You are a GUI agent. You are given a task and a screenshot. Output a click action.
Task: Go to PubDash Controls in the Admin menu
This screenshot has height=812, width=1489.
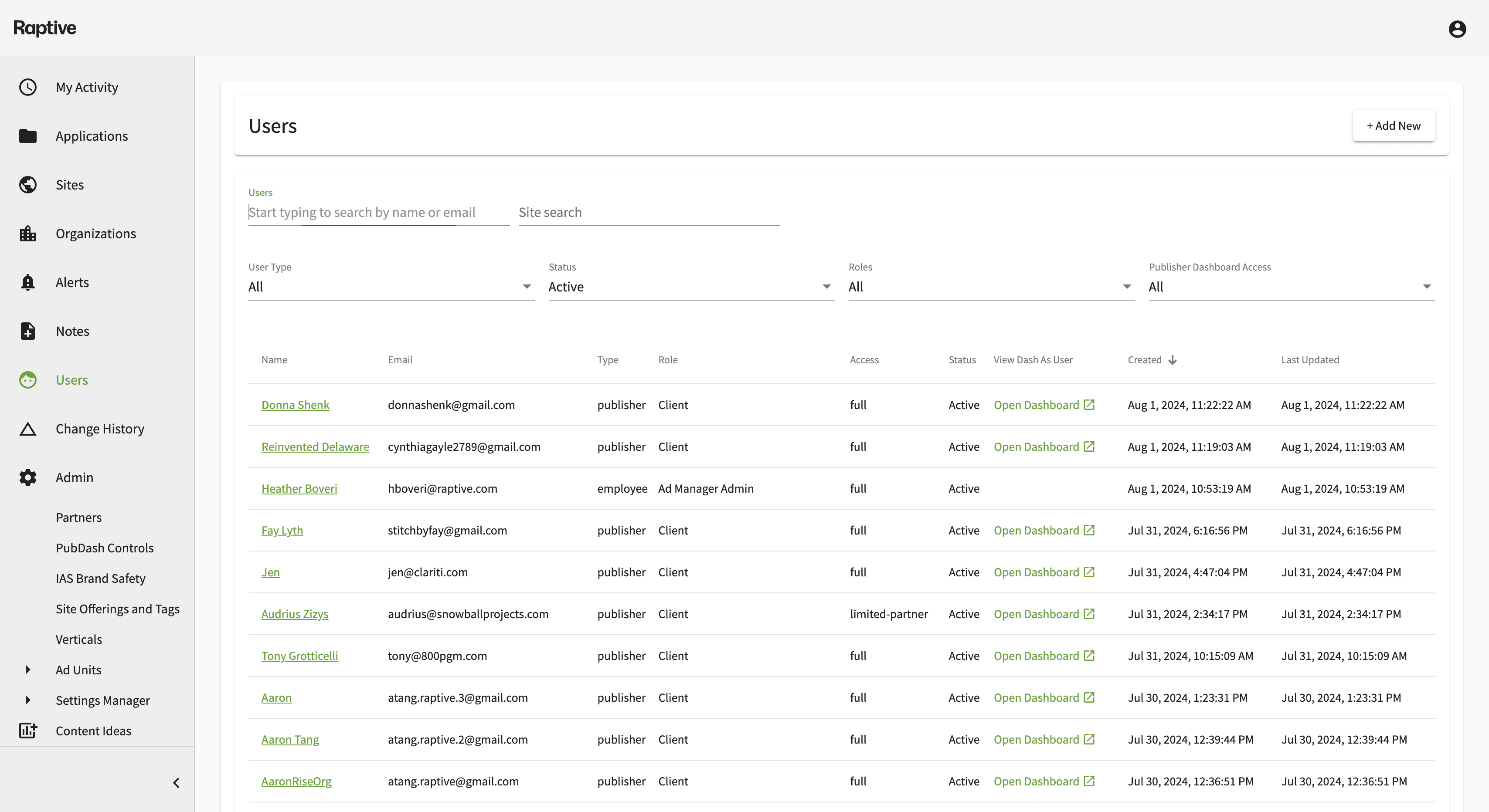(x=105, y=548)
